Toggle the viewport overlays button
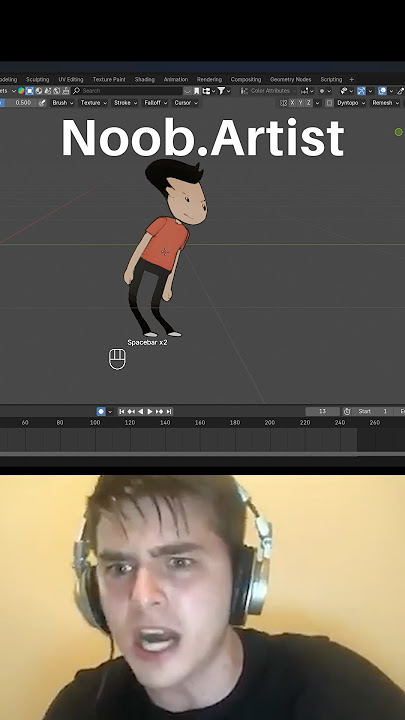Screen dimensions: 405x720 [x=382, y=91]
